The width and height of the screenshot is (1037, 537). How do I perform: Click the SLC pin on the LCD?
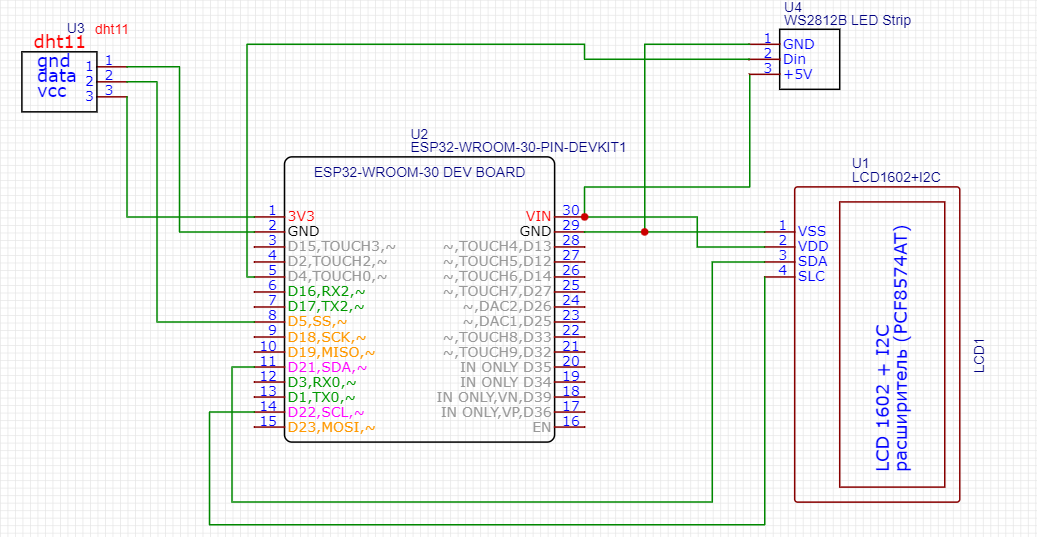[811, 276]
